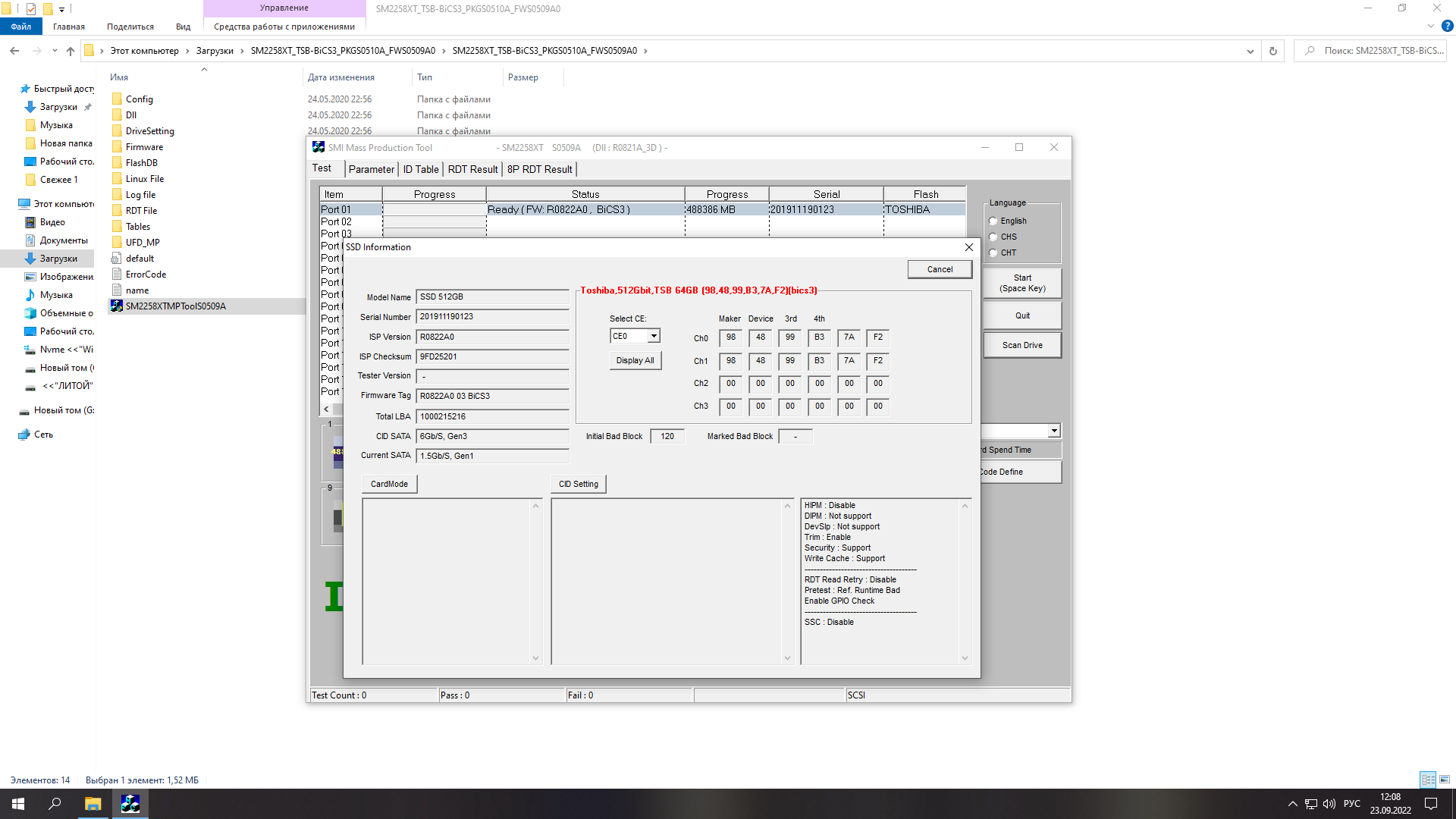Switch to File Explorer in taskbar
Screen dimensions: 1456x819
(93, 804)
